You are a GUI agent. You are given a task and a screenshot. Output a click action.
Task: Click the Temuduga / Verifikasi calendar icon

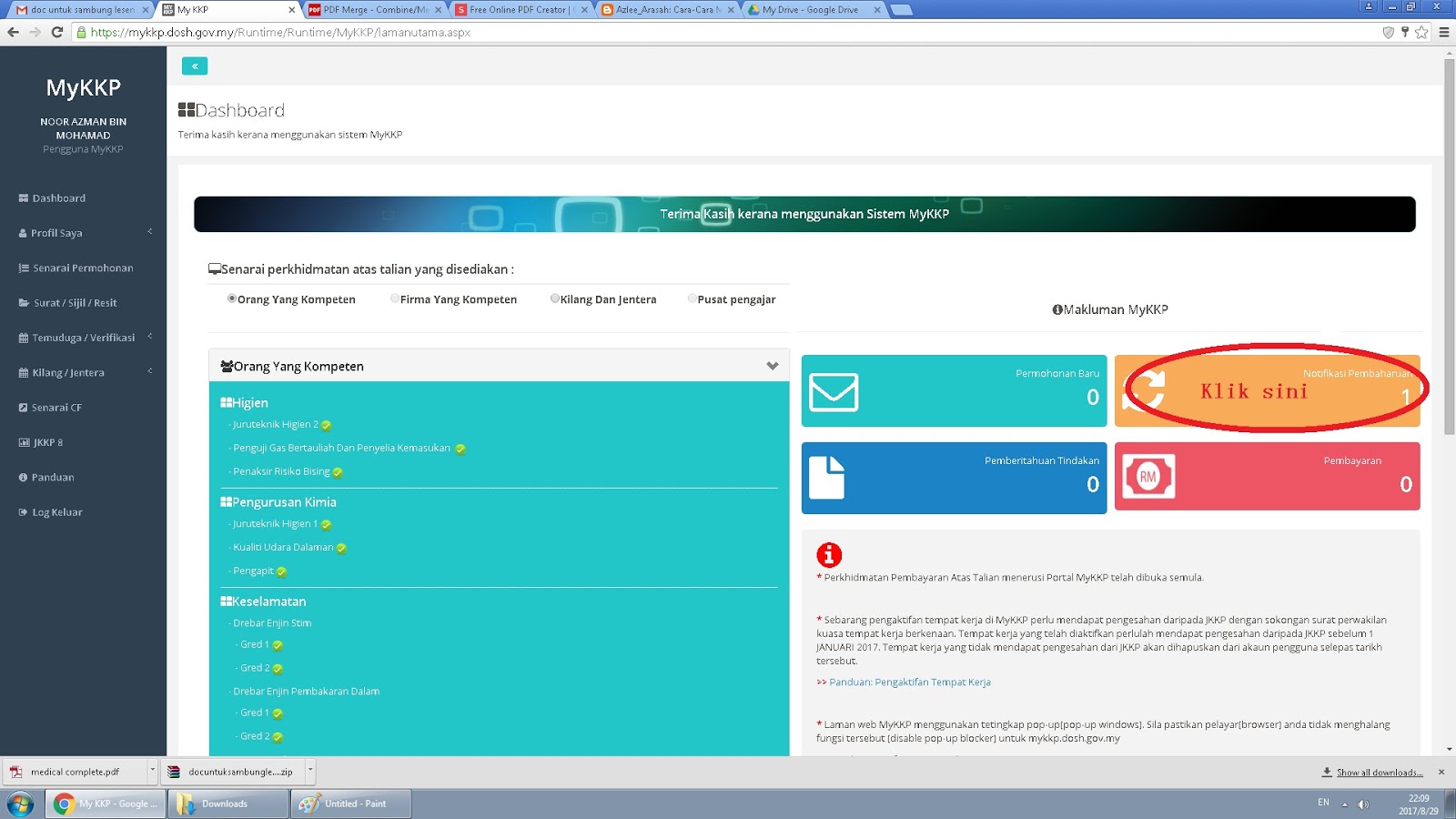point(24,338)
